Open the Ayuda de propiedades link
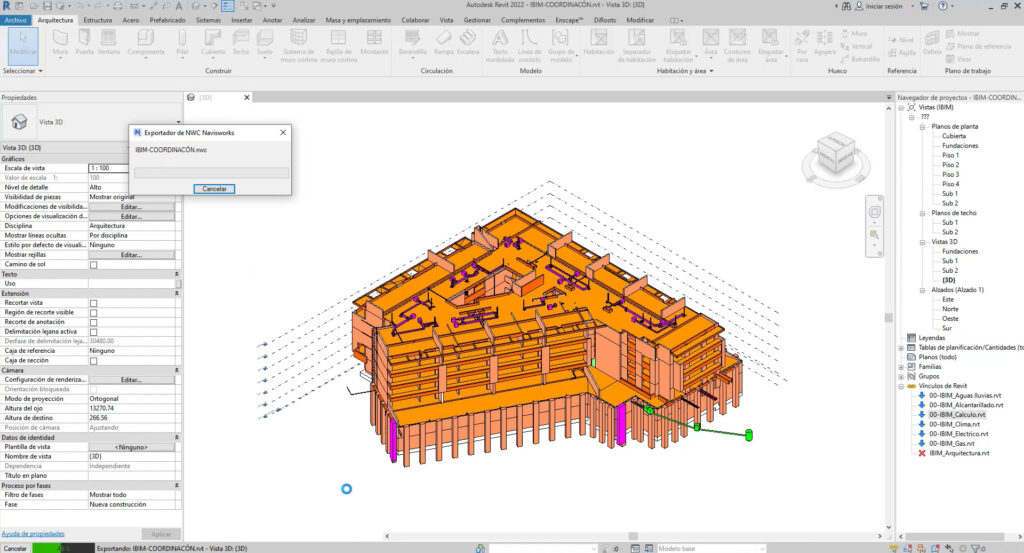The width and height of the screenshot is (1024, 553). coord(34,534)
